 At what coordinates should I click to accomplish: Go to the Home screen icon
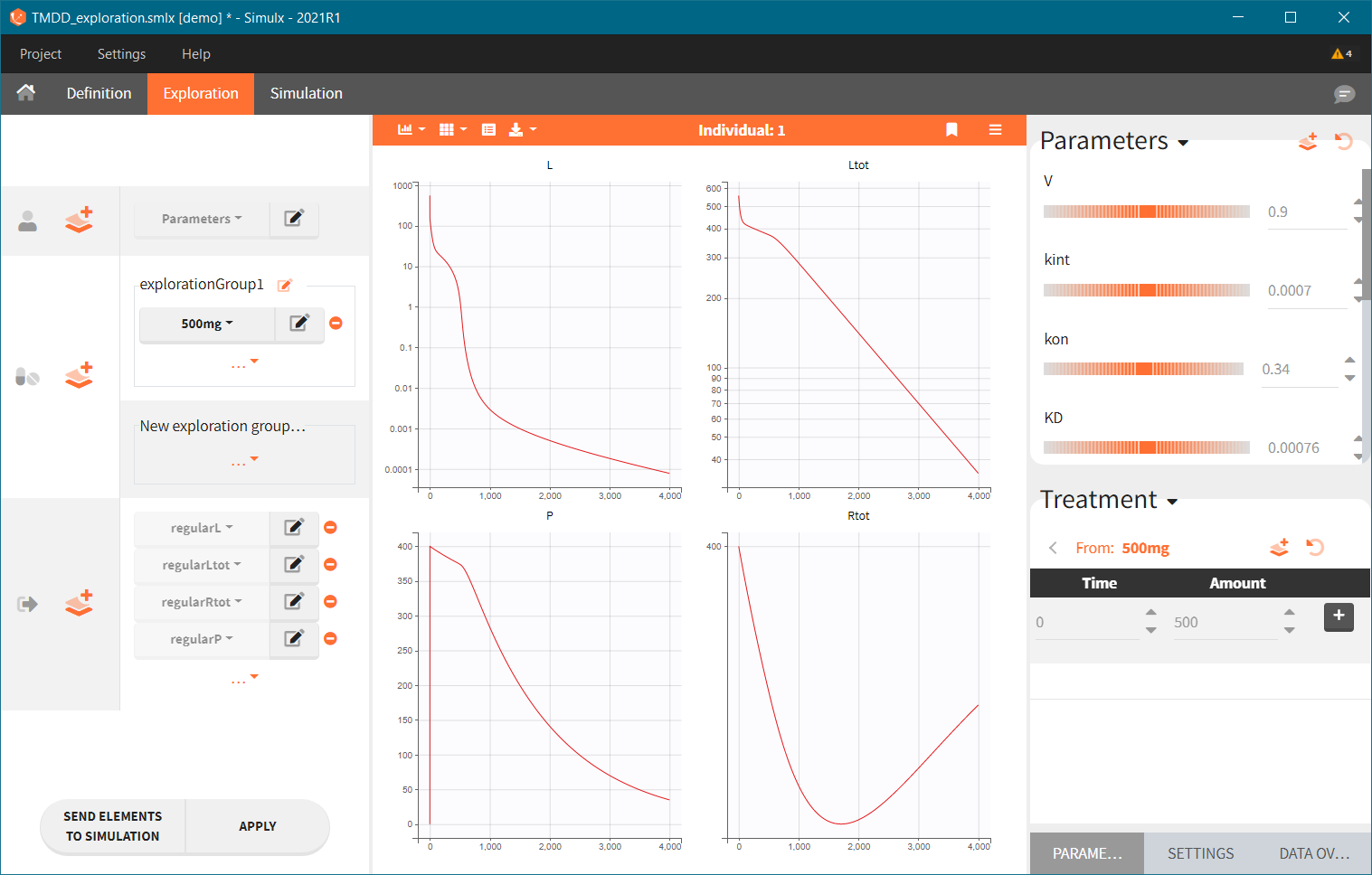point(26,93)
